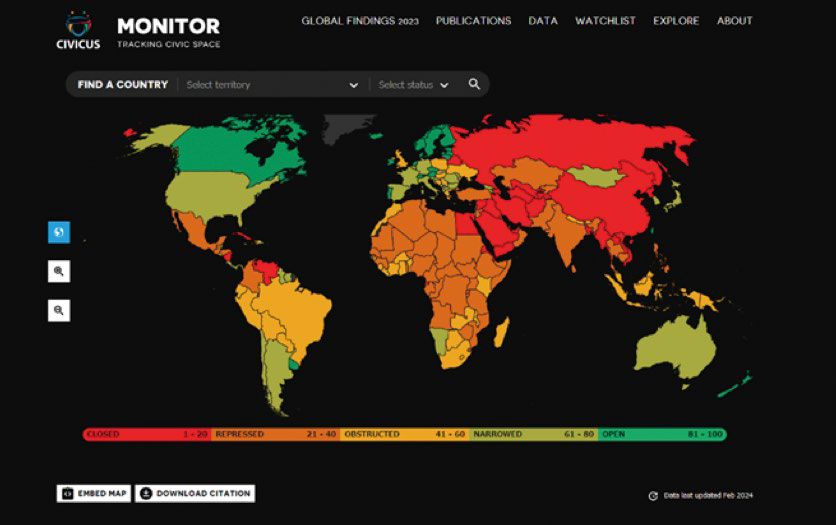The width and height of the screenshot is (836, 525).
Task: Open the Watchlist menu item
Action: tap(605, 21)
